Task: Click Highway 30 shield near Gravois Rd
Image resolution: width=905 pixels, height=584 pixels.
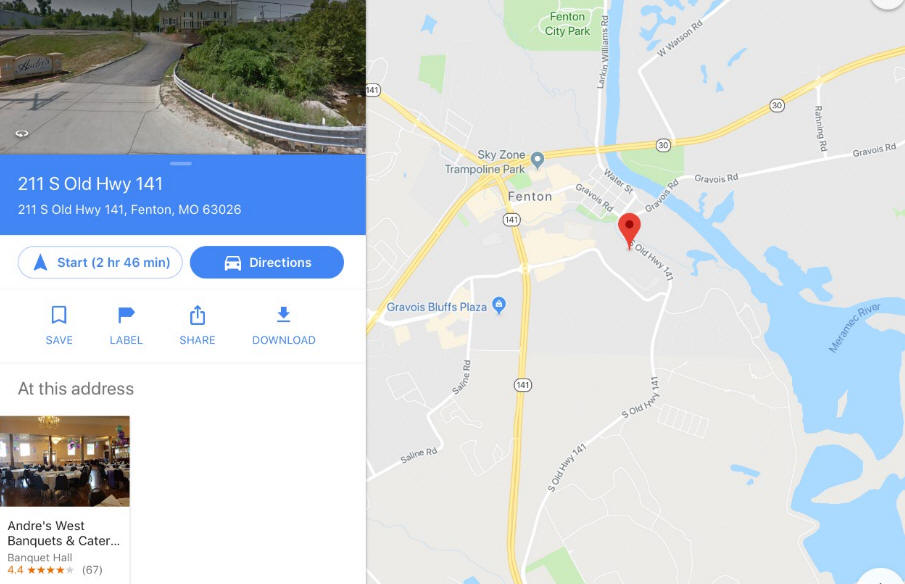Action: (664, 145)
